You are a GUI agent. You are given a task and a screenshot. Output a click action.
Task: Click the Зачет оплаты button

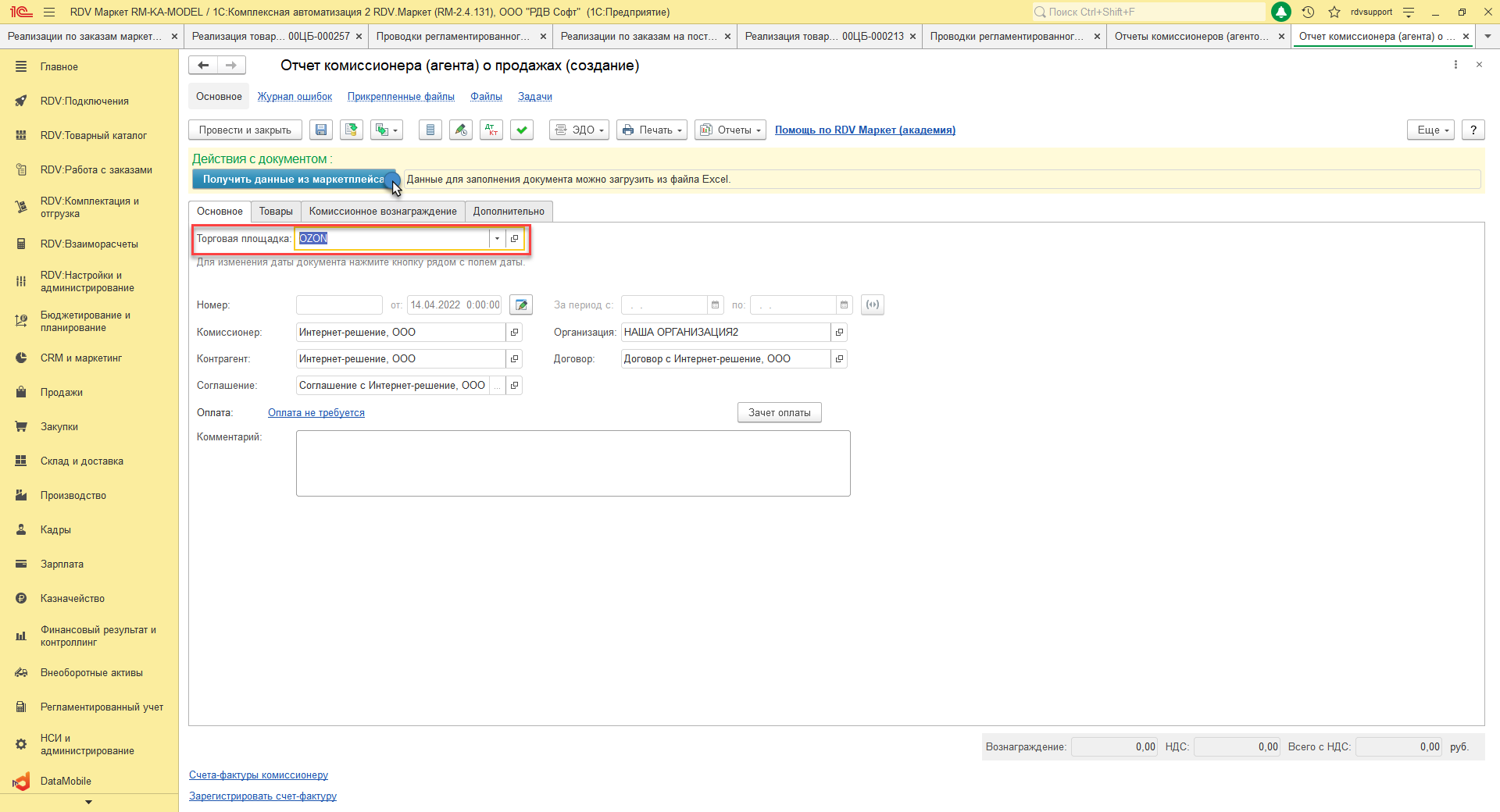click(780, 413)
